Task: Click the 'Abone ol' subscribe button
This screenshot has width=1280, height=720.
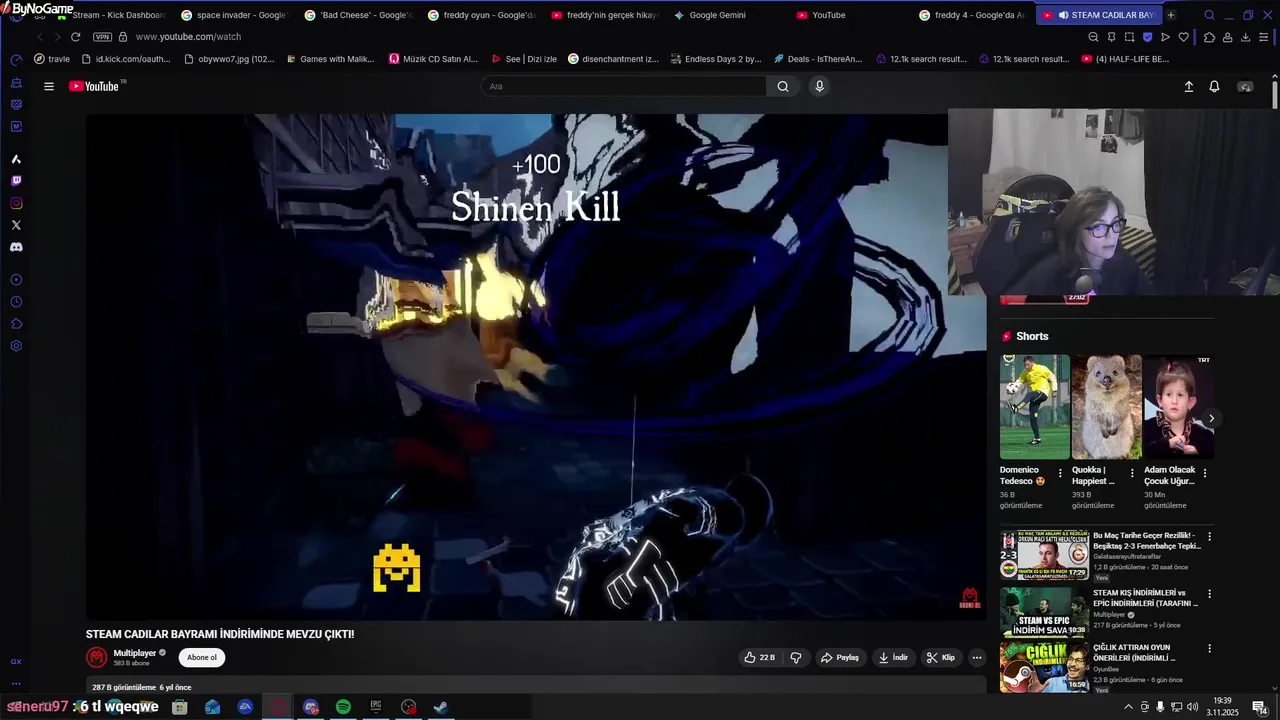Action: (202, 657)
